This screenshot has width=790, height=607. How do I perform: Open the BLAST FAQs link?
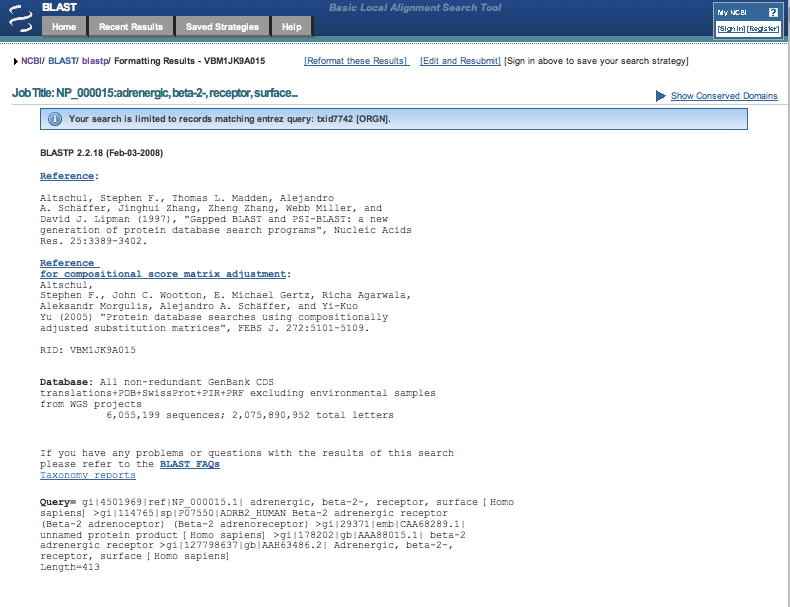coord(189,464)
